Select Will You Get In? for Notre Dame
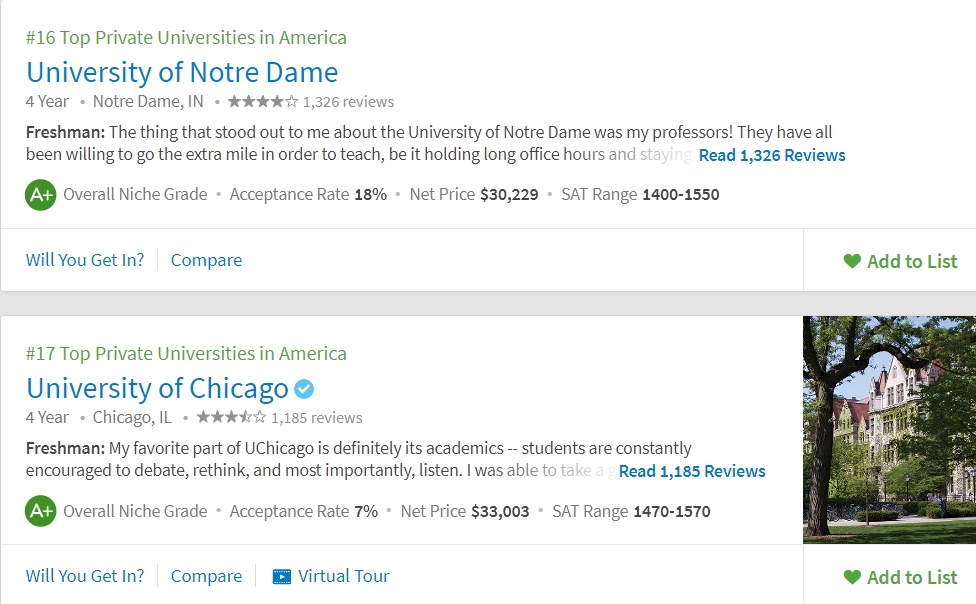Screen dimensions: 976x604 coord(85,260)
